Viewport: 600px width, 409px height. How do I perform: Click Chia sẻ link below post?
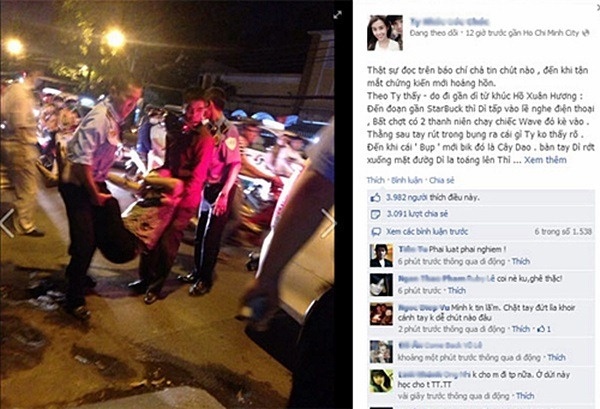(442, 180)
